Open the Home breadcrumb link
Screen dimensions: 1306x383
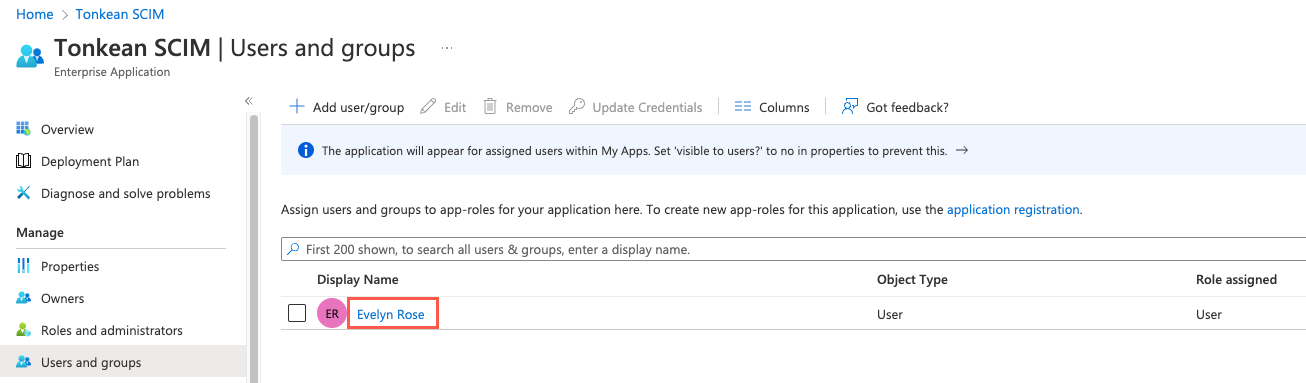[34, 14]
